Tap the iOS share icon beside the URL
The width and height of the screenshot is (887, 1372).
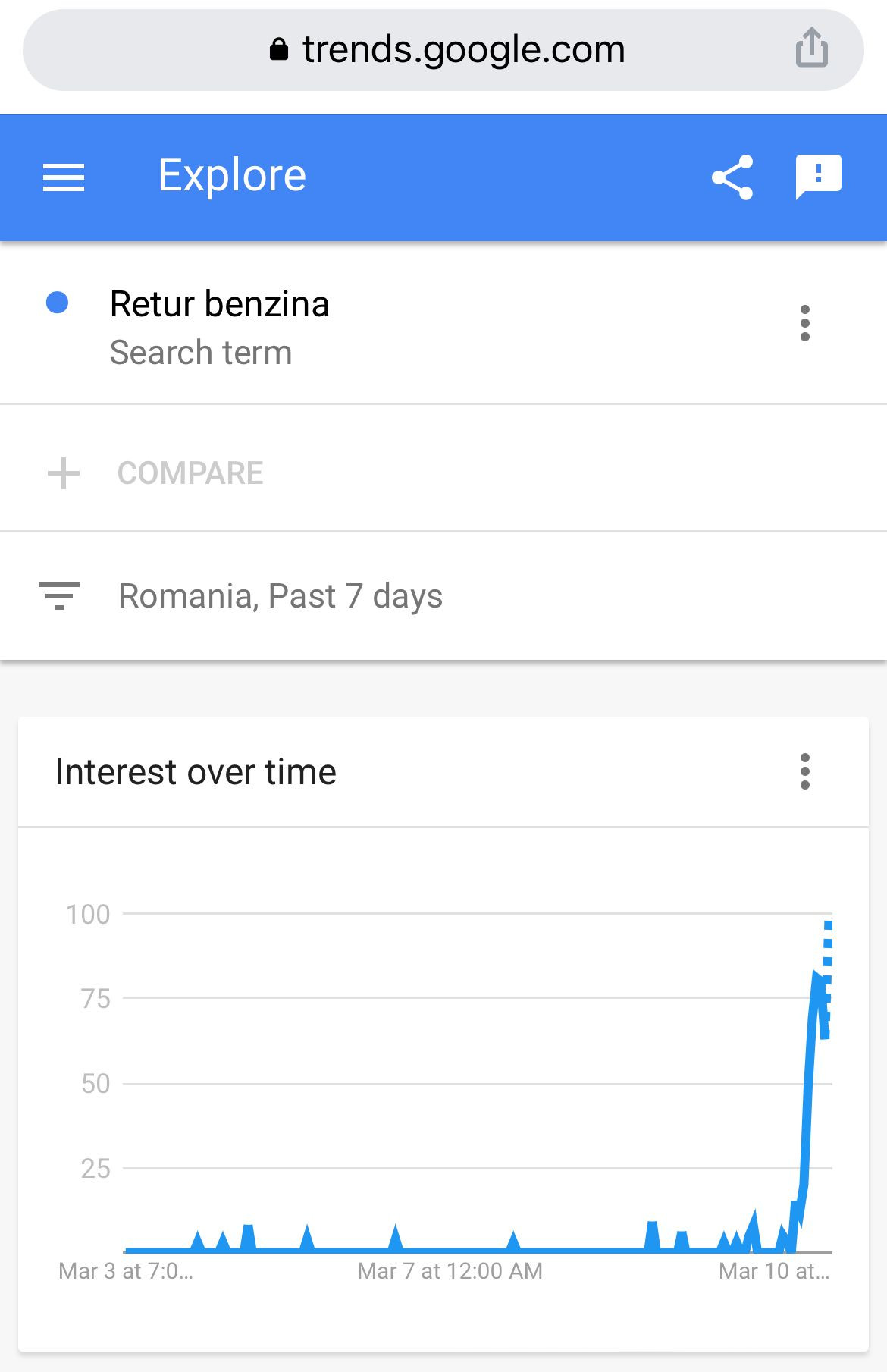tap(810, 48)
